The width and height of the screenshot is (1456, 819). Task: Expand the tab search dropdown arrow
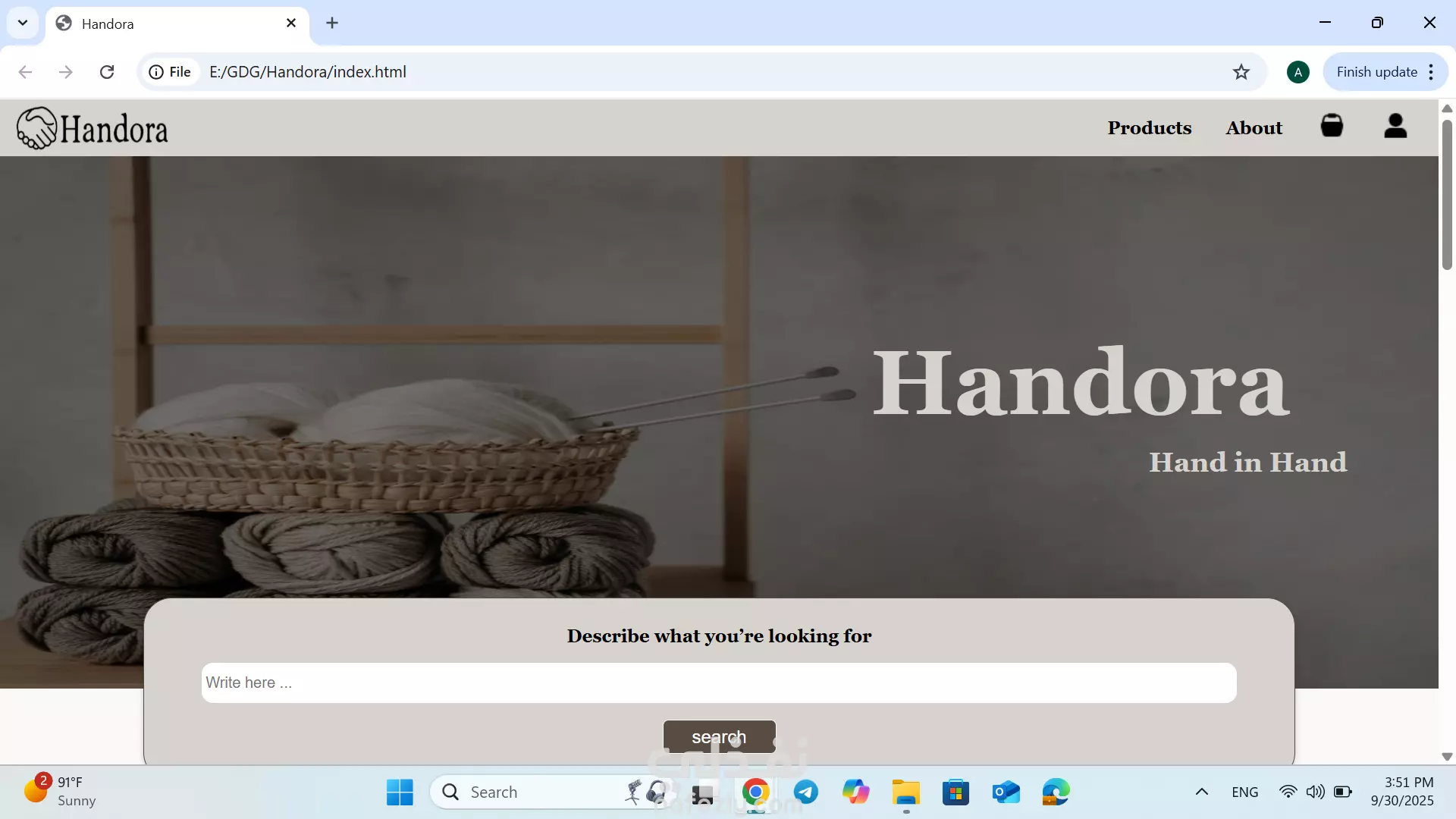23,23
